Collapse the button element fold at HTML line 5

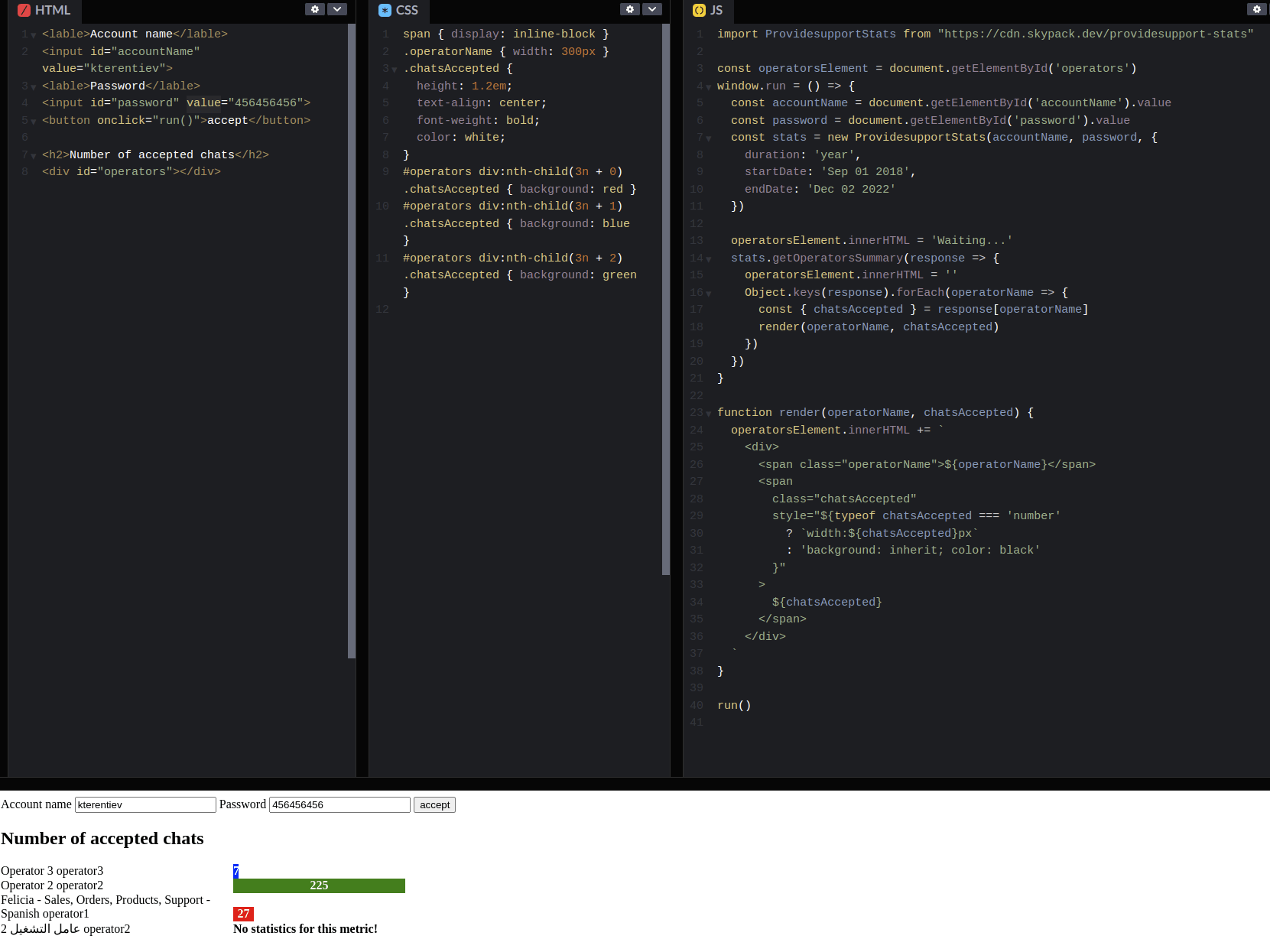pos(34,122)
